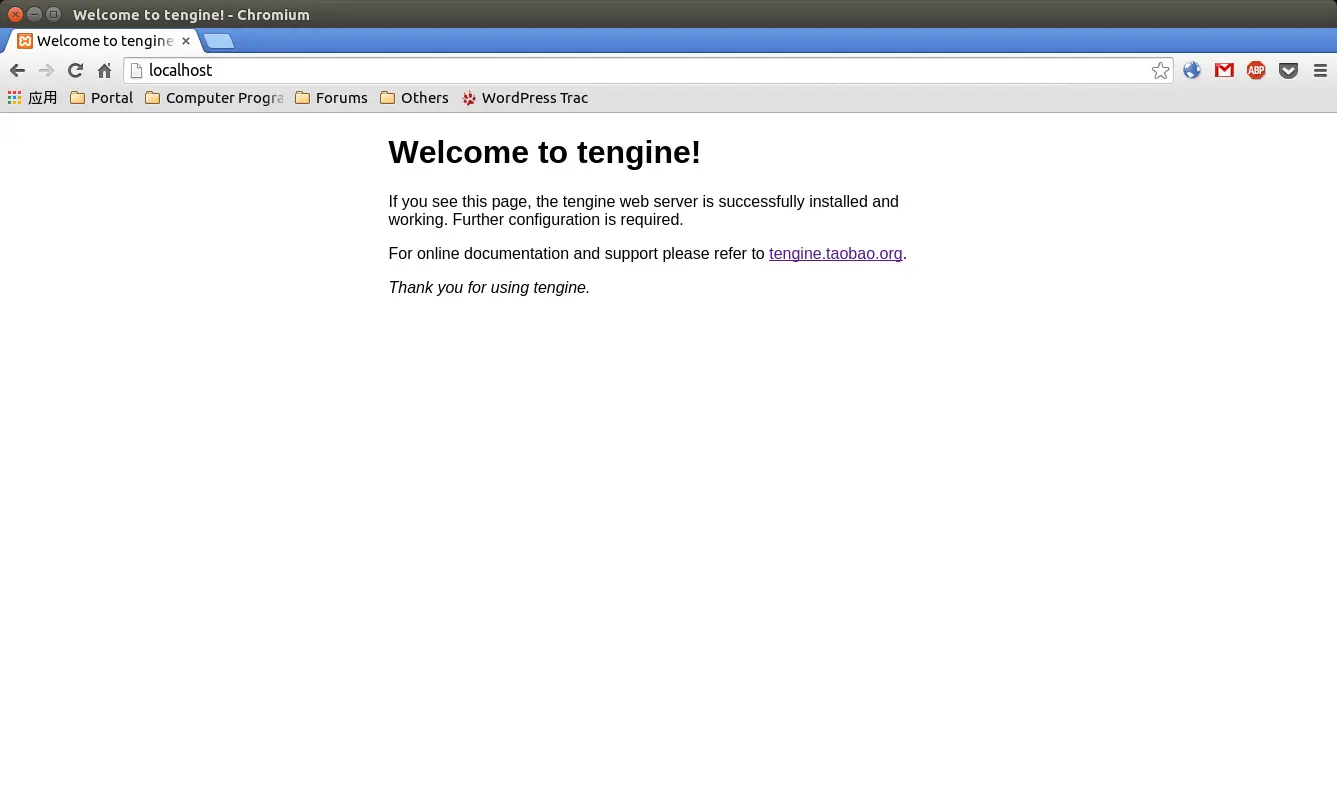The height and width of the screenshot is (792, 1337).
Task: Click the page icon in address bar
Action: click(x=137, y=70)
